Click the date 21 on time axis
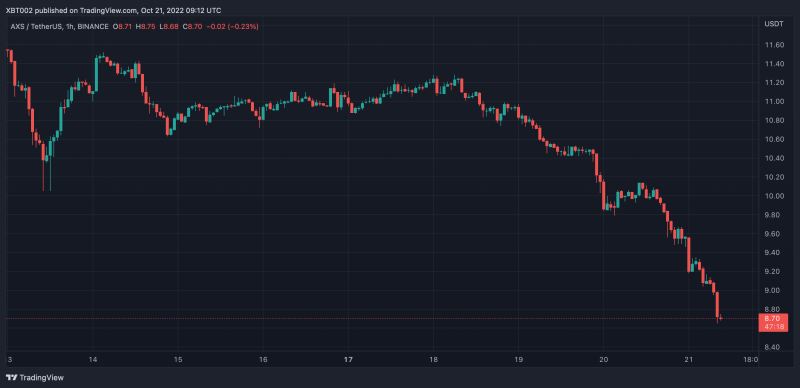This screenshot has height=388, width=800. [689, 359]
